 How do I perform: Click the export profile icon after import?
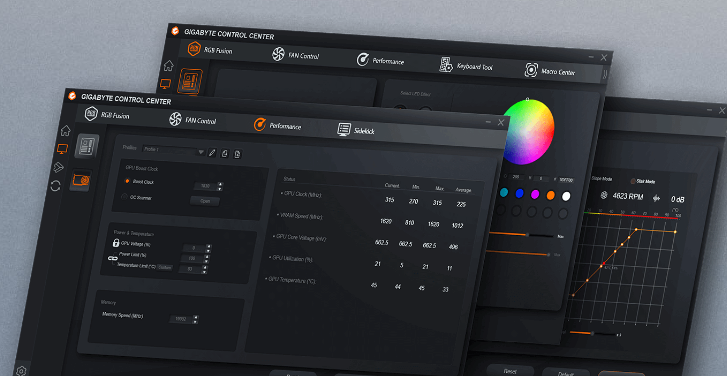pyautogui.click(x=237, y=154)
